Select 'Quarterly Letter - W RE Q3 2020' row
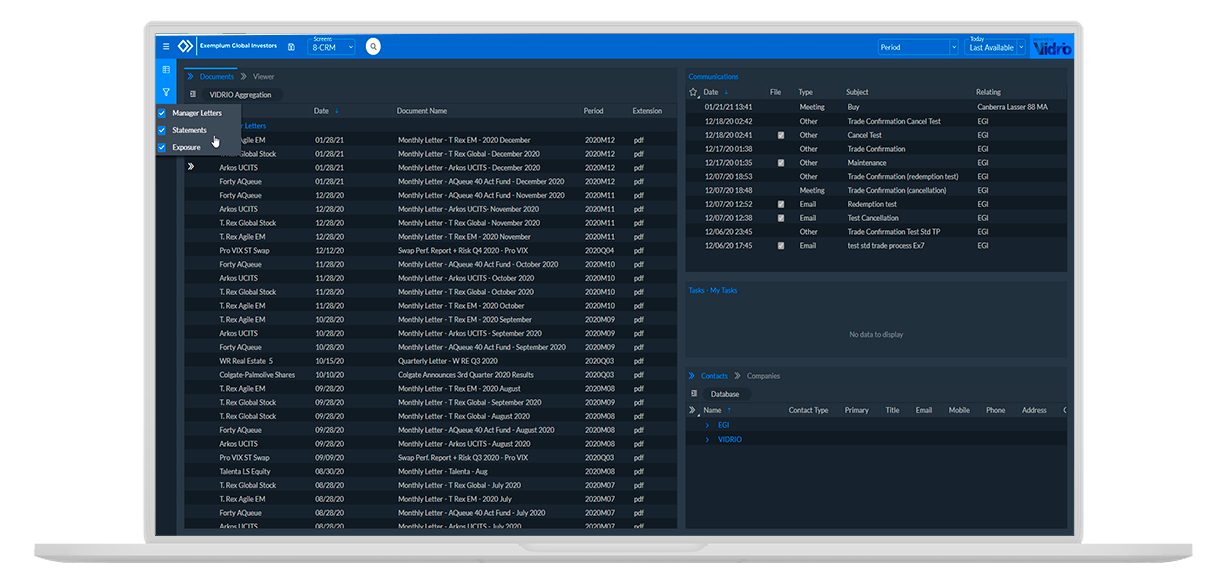Viewport: 1225px width, 575px height. click(x=447, y=361)
